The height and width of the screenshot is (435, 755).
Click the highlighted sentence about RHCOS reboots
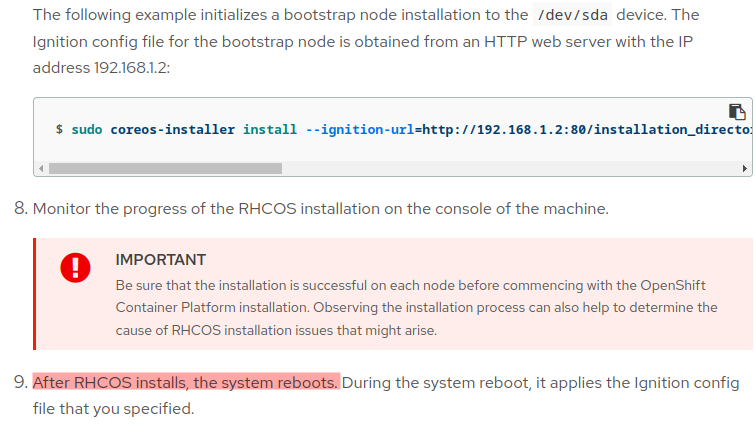(x=186, y=383)
